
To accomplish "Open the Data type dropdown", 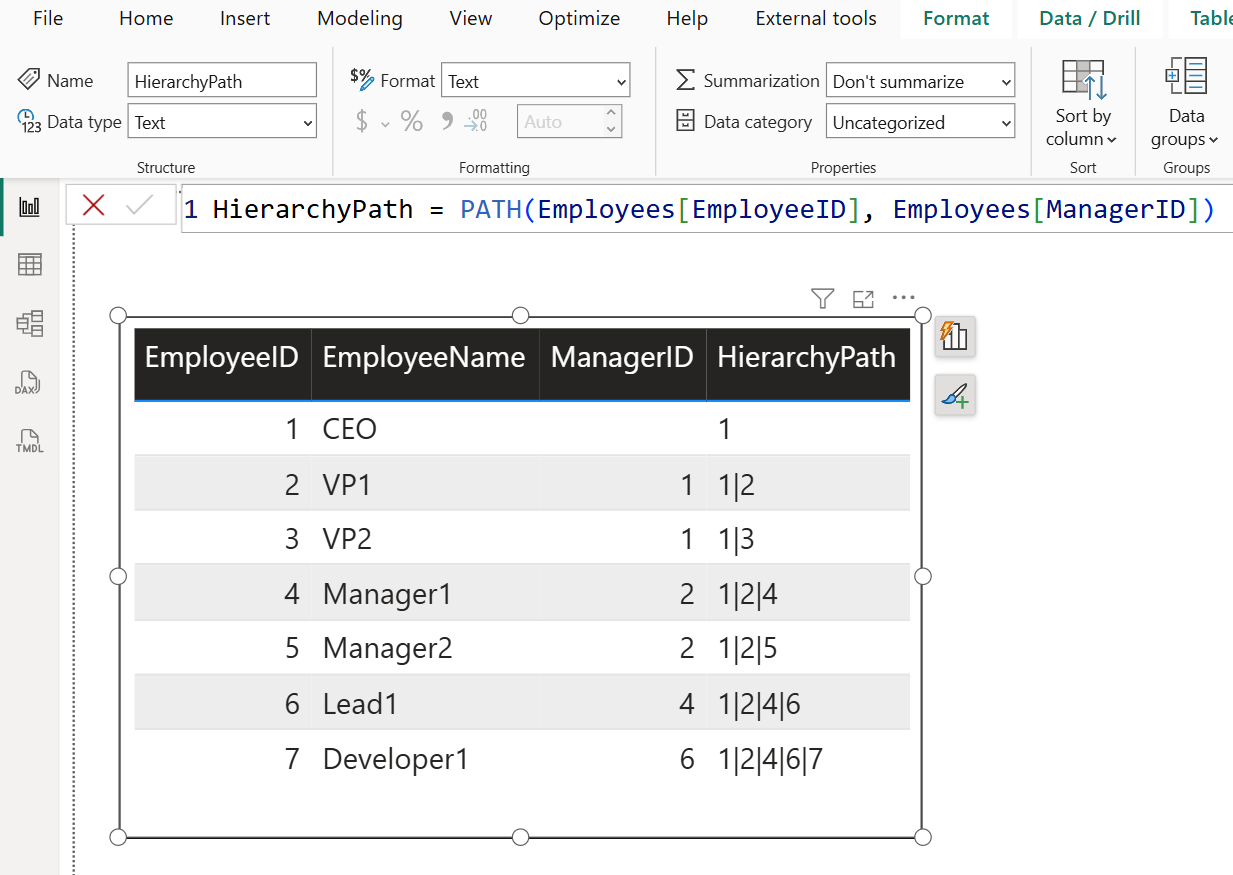I will point(222,121).
